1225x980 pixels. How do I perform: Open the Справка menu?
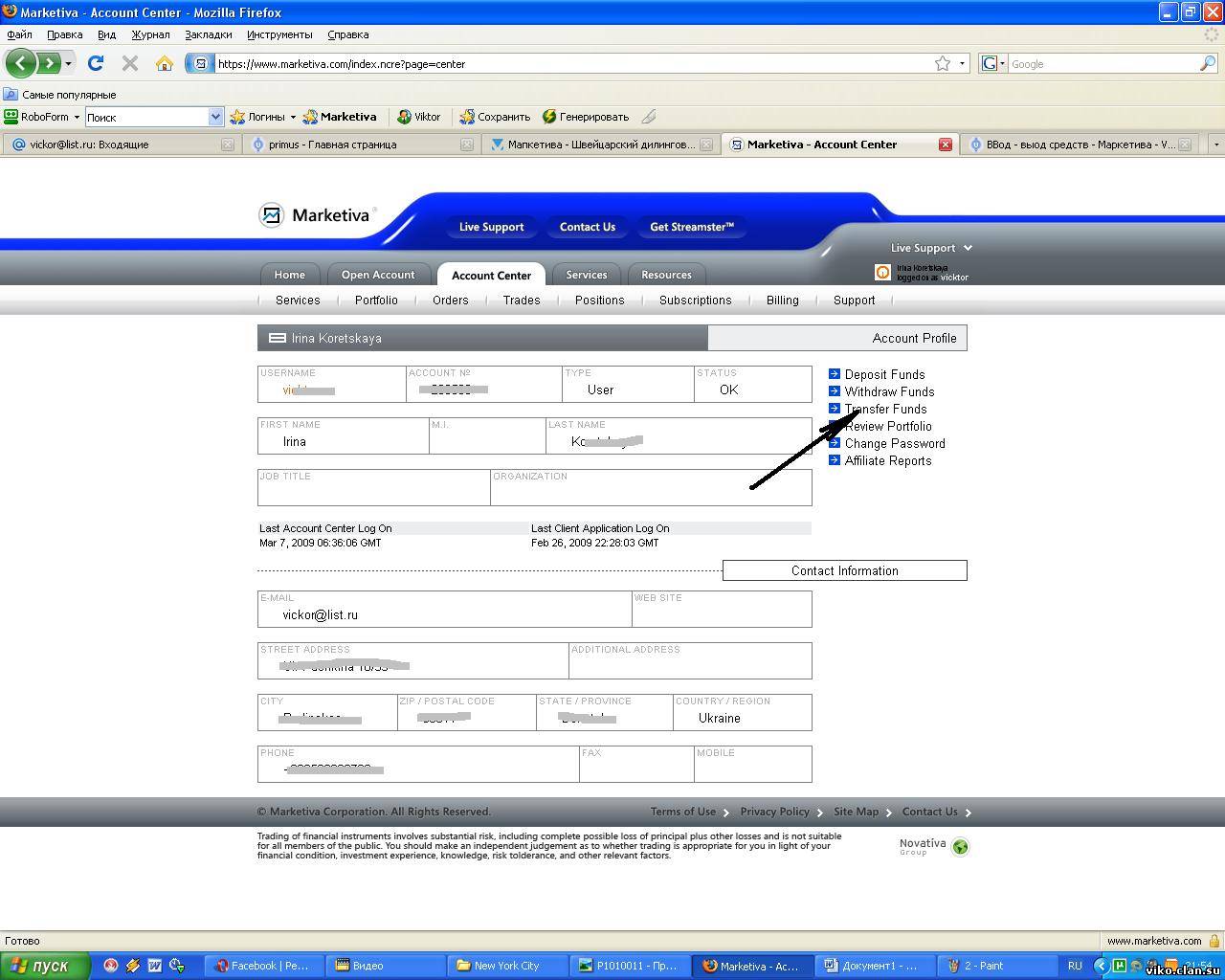[348, 34]
